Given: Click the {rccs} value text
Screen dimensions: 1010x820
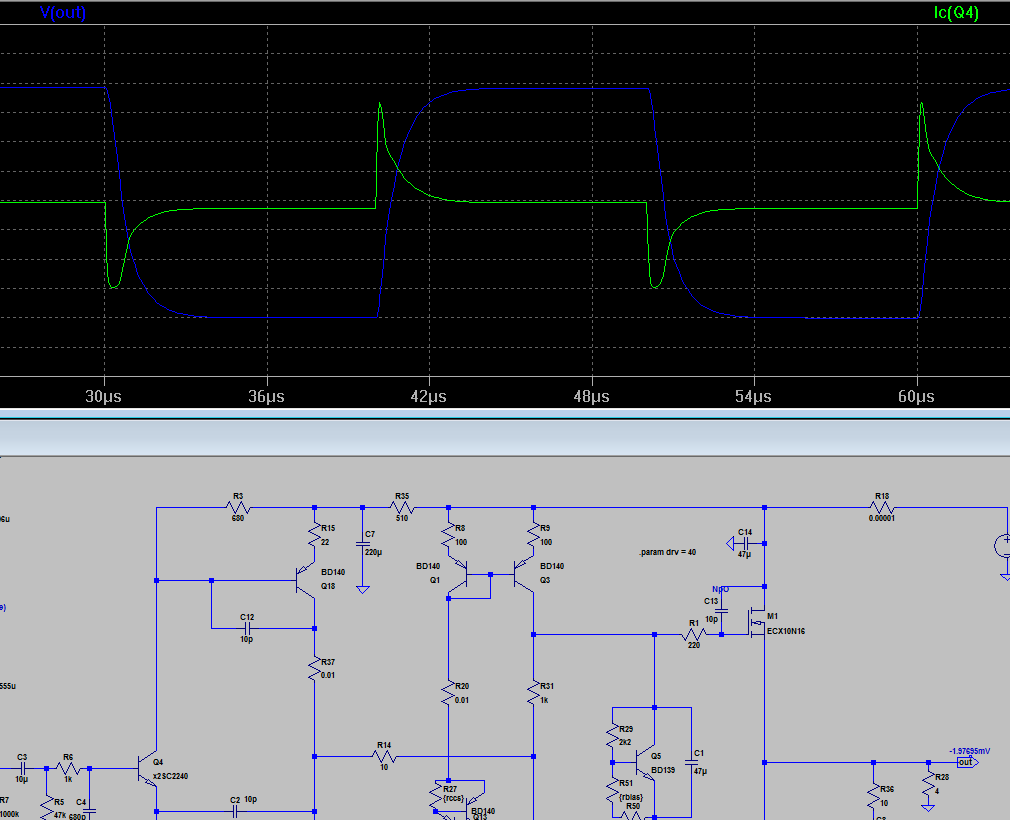Looking at the screenshot, I should tap(453, 798).
